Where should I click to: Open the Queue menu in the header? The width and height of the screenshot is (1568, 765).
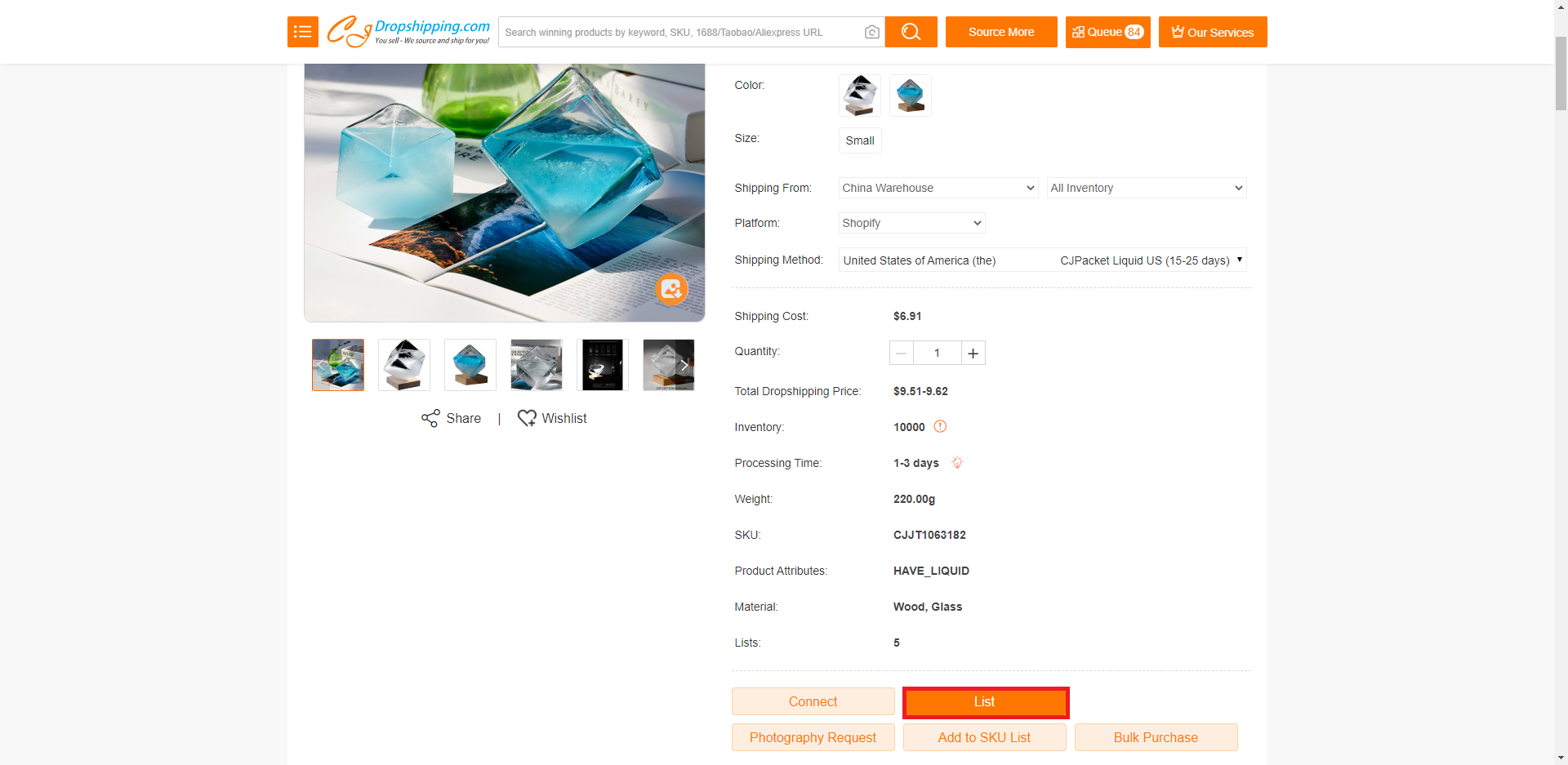tap(1107, 32)
